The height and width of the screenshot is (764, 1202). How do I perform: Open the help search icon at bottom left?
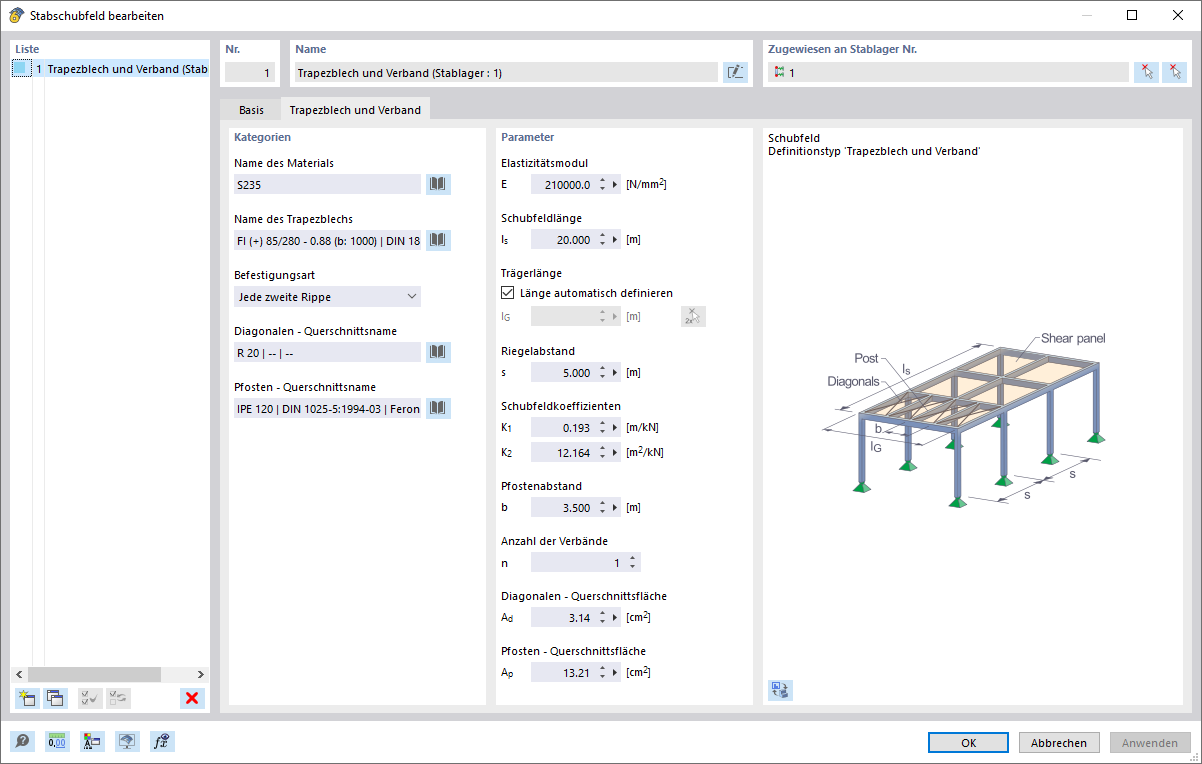pyautogui.click(x=22, y=741)
